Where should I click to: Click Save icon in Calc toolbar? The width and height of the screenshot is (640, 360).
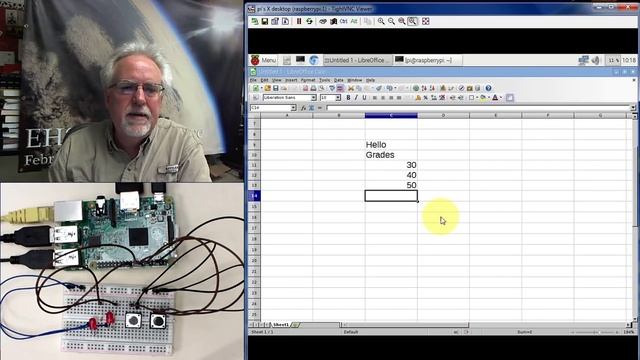(276, 88)
